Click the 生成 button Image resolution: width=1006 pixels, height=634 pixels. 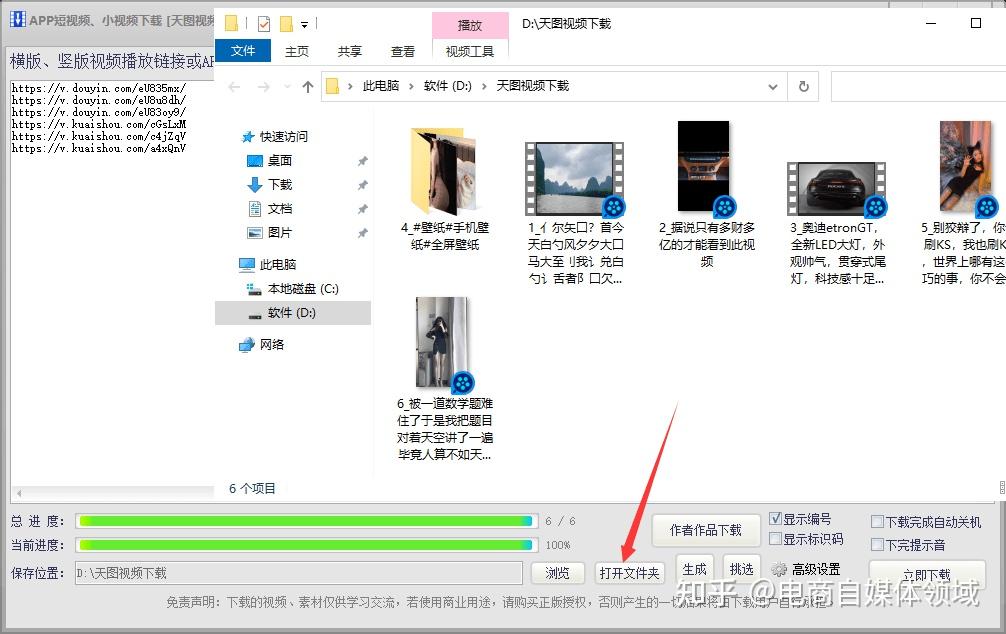click(694, 569)
